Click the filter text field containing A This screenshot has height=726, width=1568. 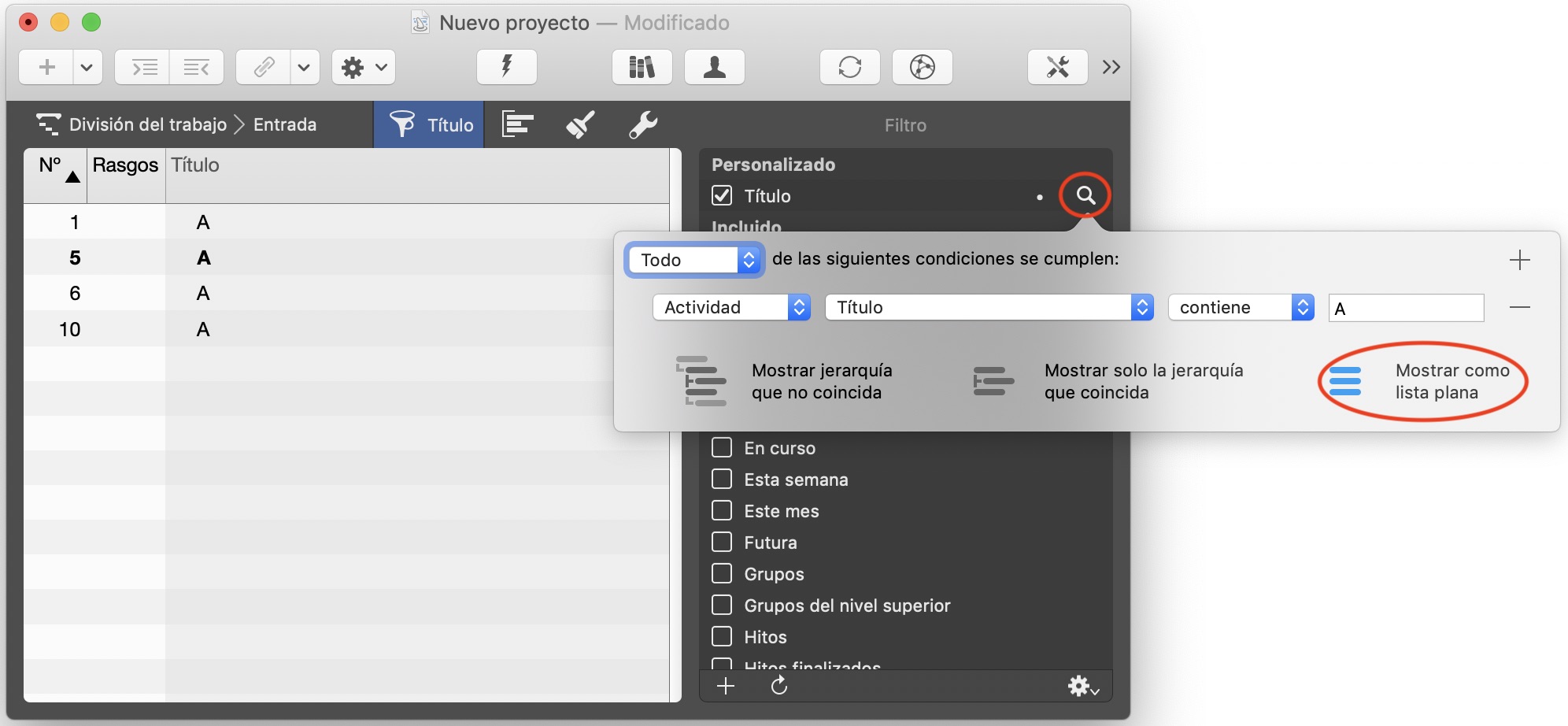pyautogui.click(x=1406, y=307)
